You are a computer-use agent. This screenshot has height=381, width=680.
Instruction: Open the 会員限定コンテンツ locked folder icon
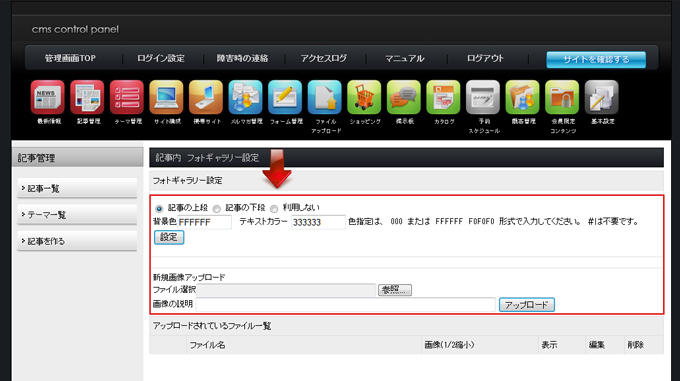pyautogui.click(x=562, y=97)
